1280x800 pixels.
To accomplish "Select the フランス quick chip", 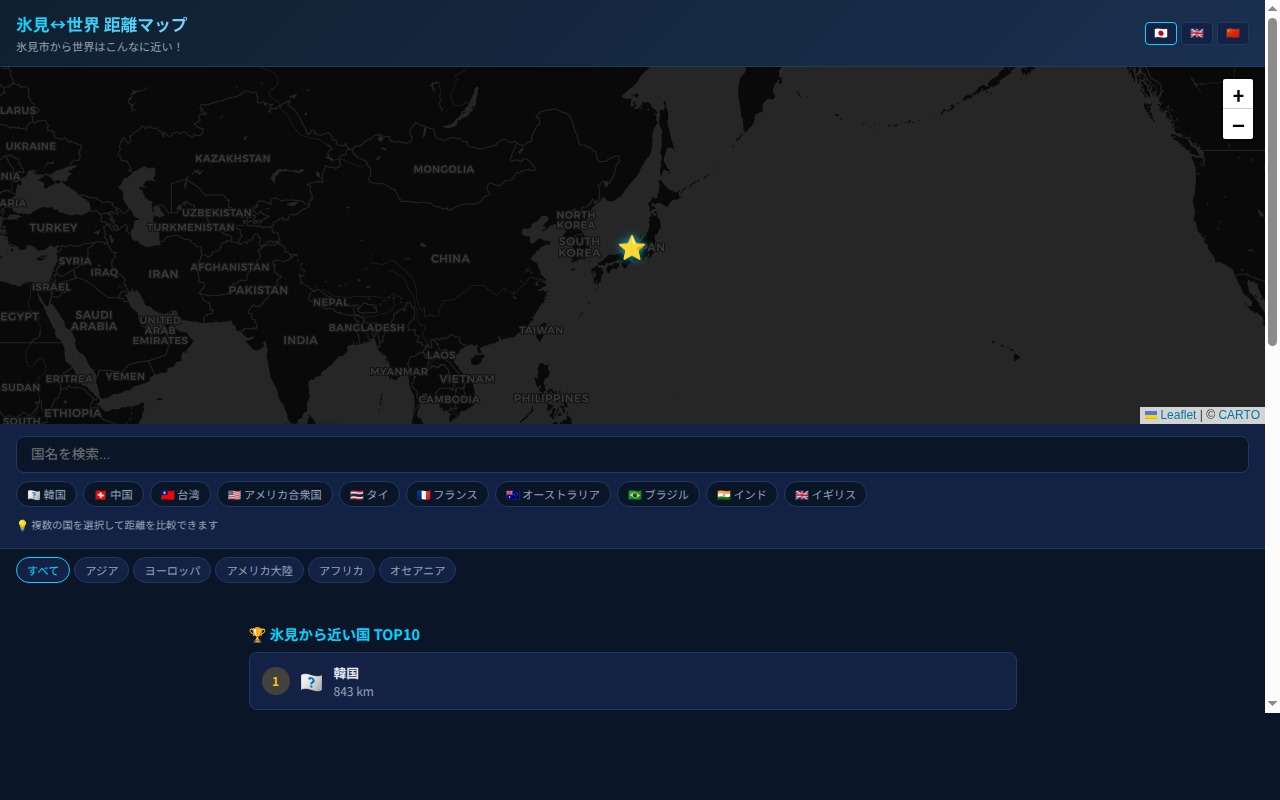I will tap(447, 495).
